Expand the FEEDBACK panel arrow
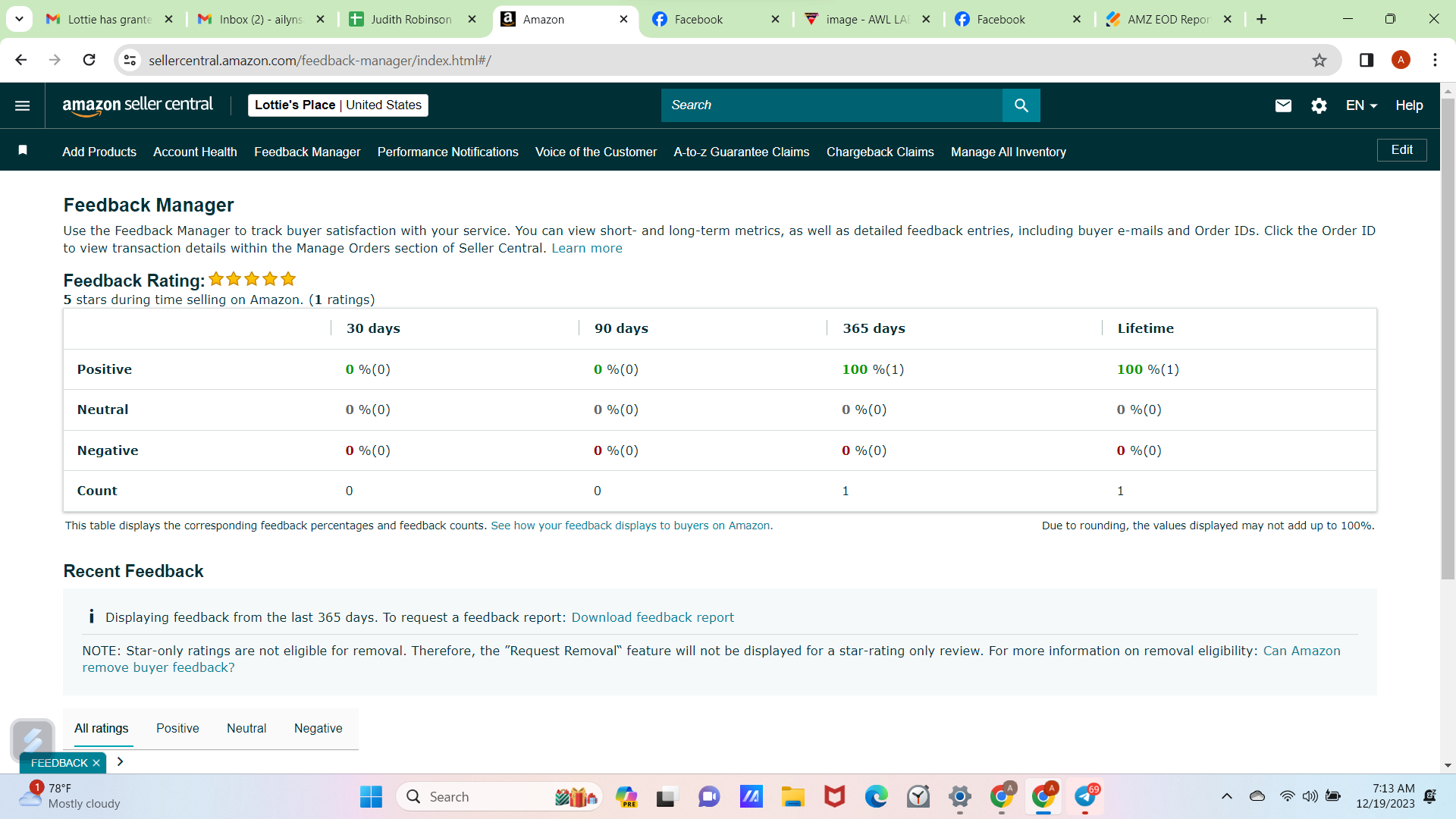Screen dimensions: 1456x819 pos(120,761)
